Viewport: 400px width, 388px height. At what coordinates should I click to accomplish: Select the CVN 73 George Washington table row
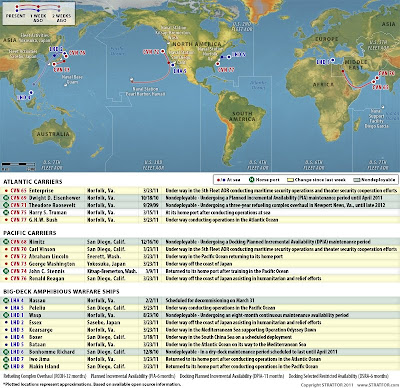pos(200,264)
